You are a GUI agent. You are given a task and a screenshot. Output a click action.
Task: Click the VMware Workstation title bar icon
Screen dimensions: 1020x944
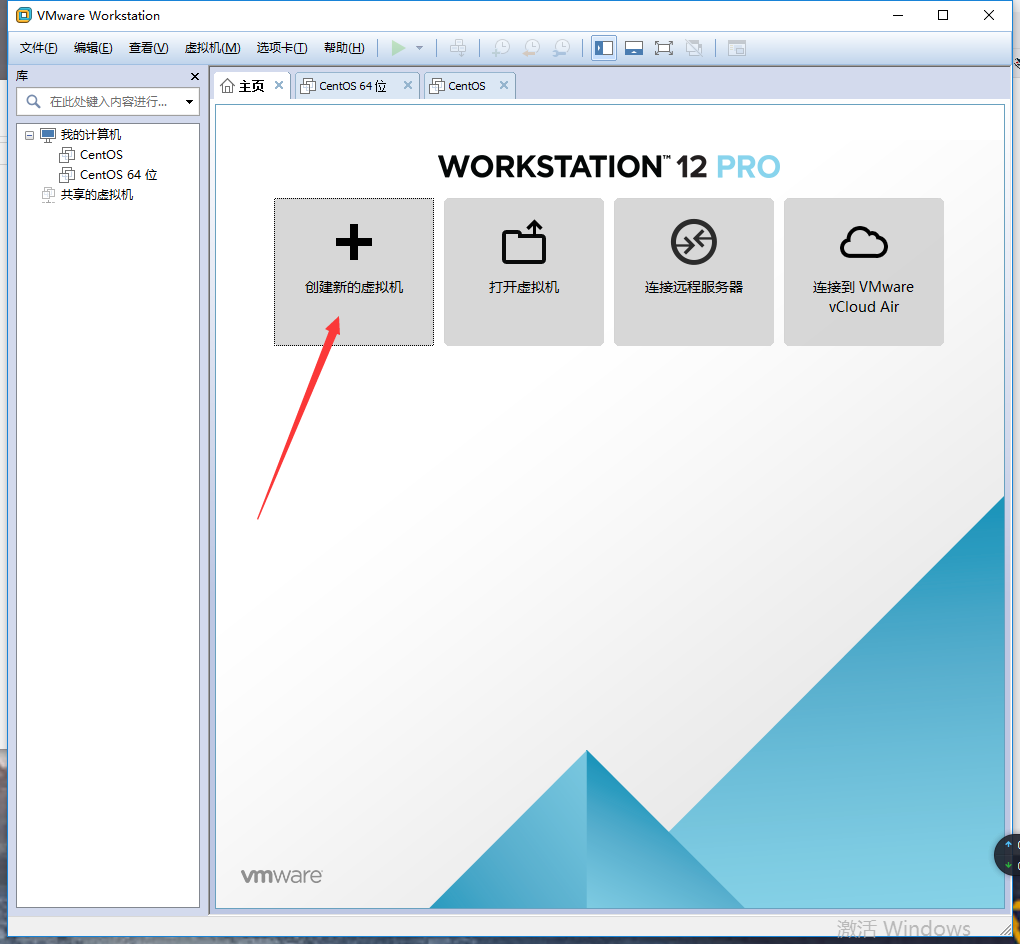click(24, 15)
